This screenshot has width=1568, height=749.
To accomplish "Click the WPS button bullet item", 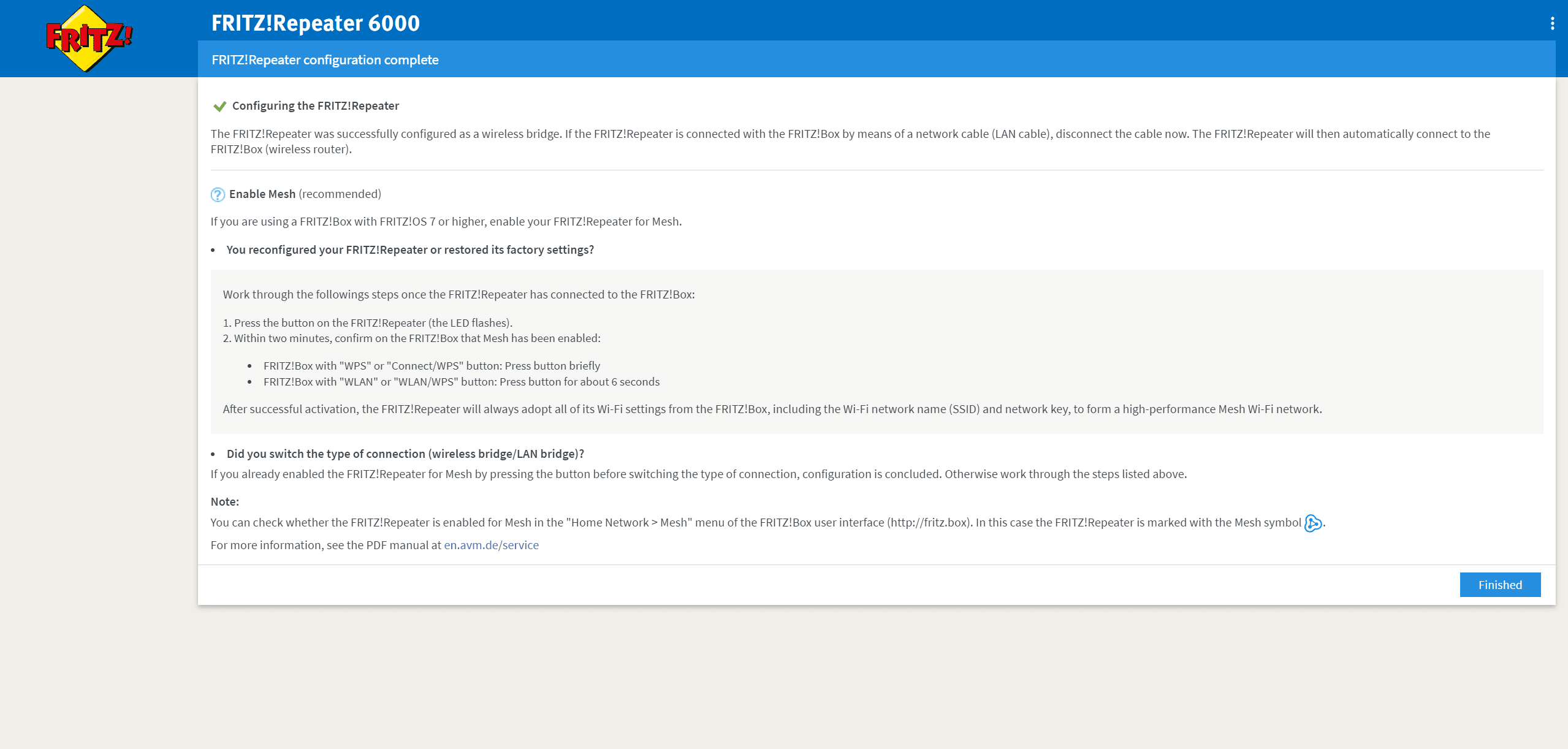I will (x=432, y=365).
